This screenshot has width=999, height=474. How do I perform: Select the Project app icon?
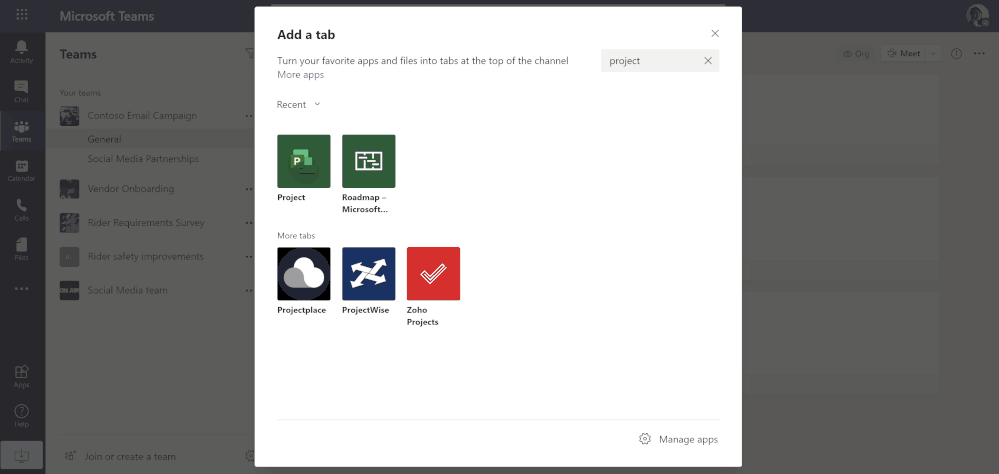(303, 161)
